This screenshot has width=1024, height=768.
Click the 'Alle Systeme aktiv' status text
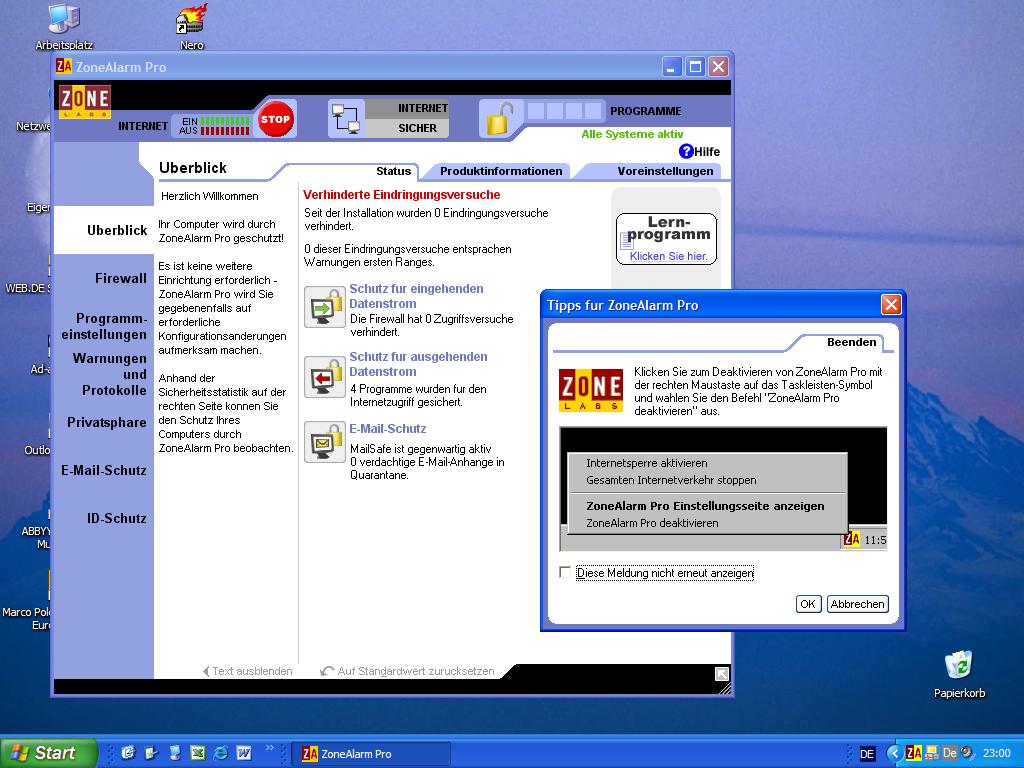(x=632, y=134)
